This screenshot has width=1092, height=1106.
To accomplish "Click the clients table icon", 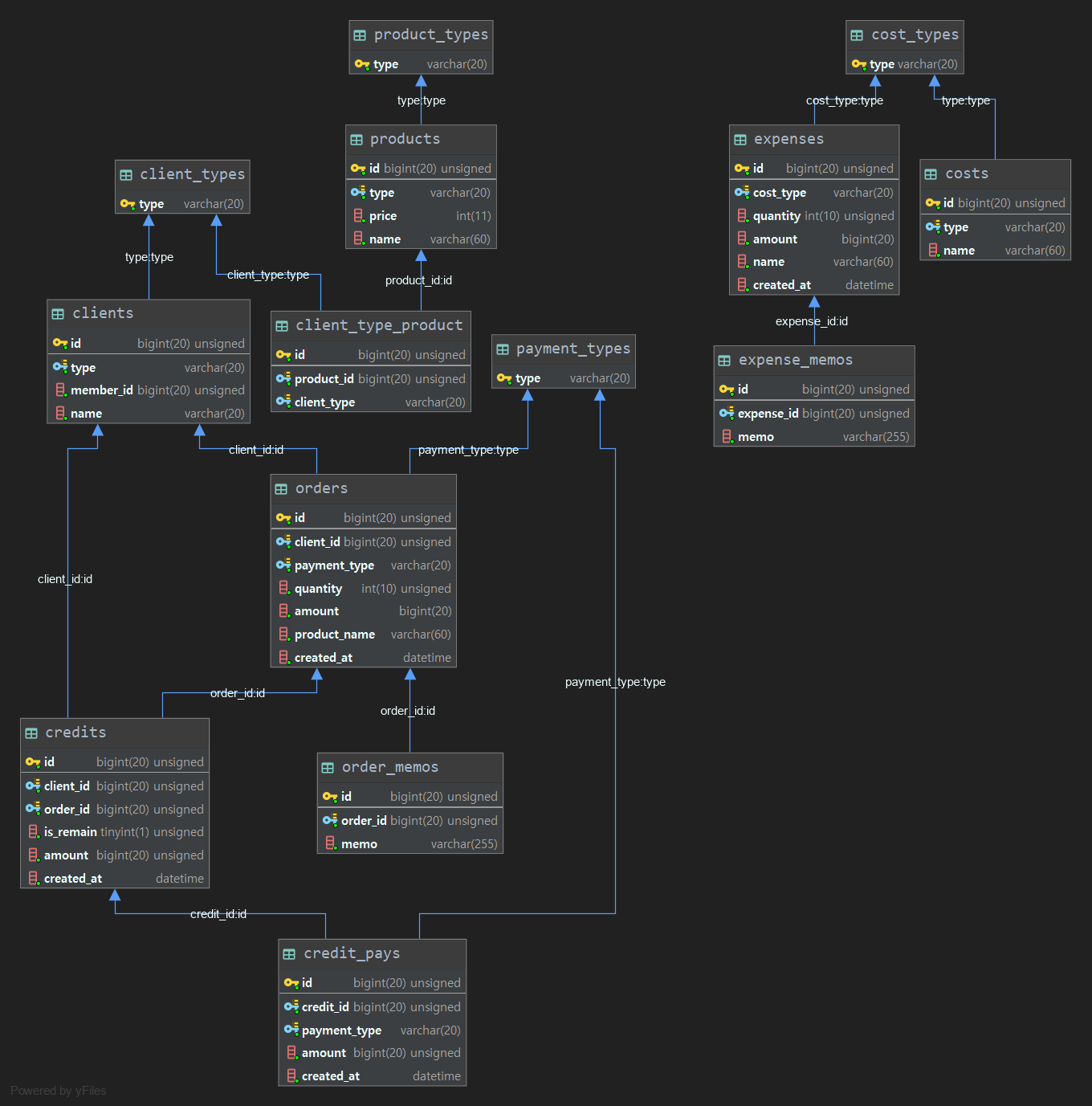I will point(58,314).
